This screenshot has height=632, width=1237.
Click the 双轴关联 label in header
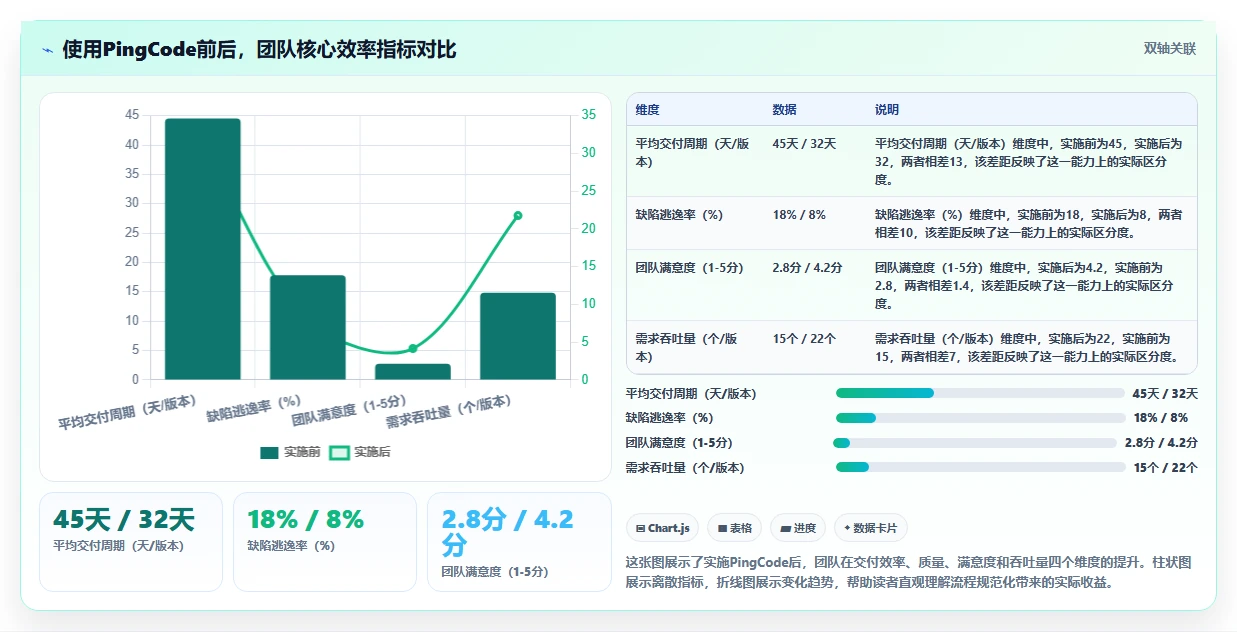[1170, 48]
